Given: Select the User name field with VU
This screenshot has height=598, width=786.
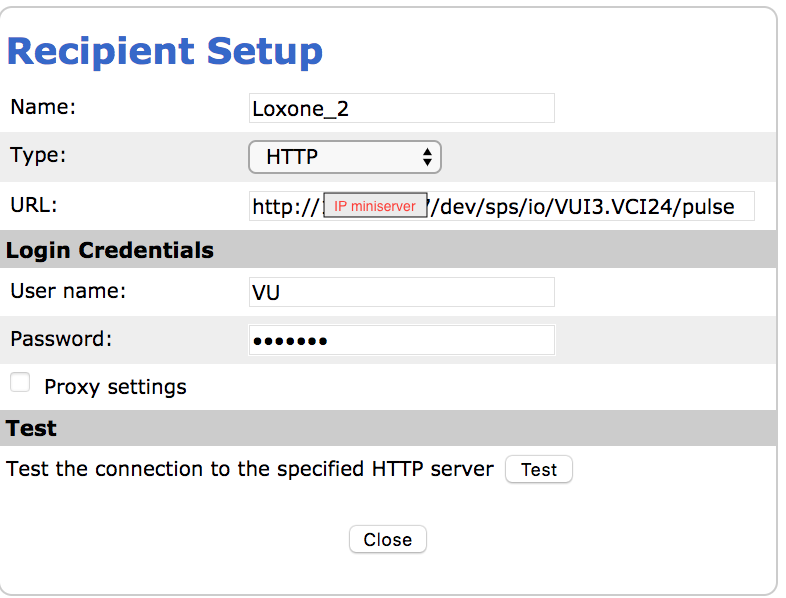Looking at the screenshot, I should coord(401,292).
